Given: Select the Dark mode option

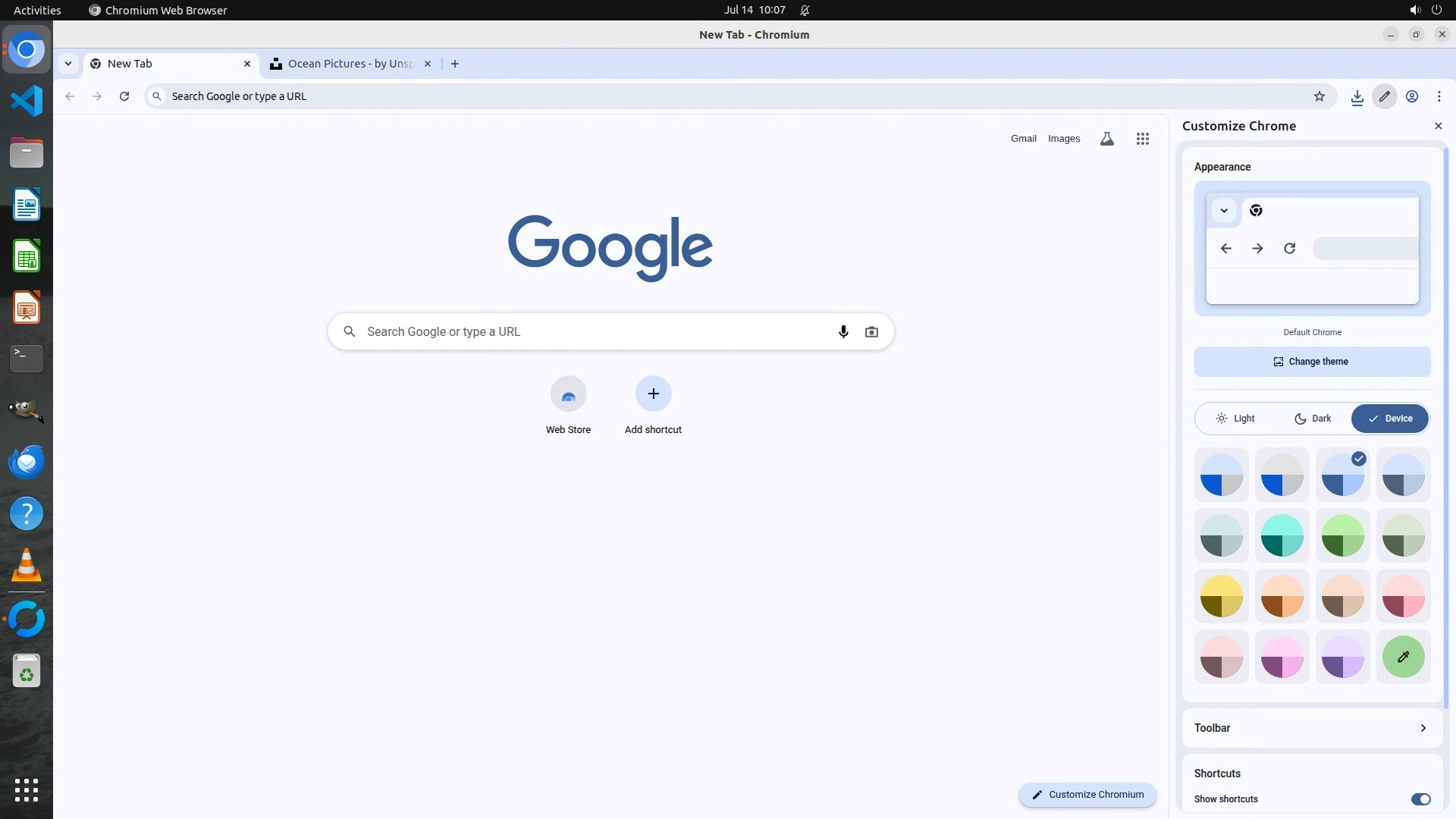Looking at the screenshot, I should [1313, 419].
